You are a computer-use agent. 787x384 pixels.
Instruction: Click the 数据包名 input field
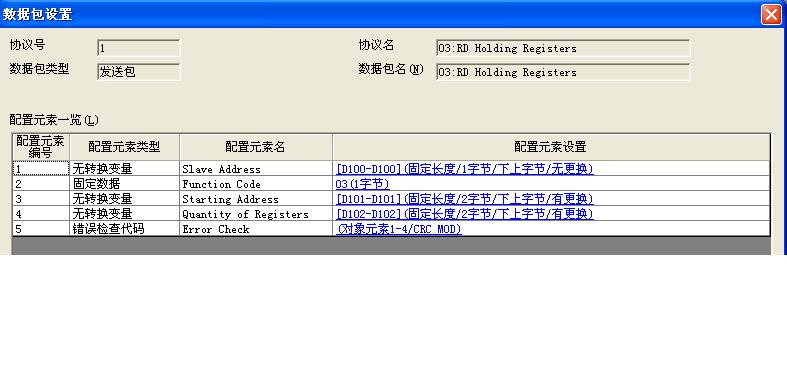tap(563, 72)
